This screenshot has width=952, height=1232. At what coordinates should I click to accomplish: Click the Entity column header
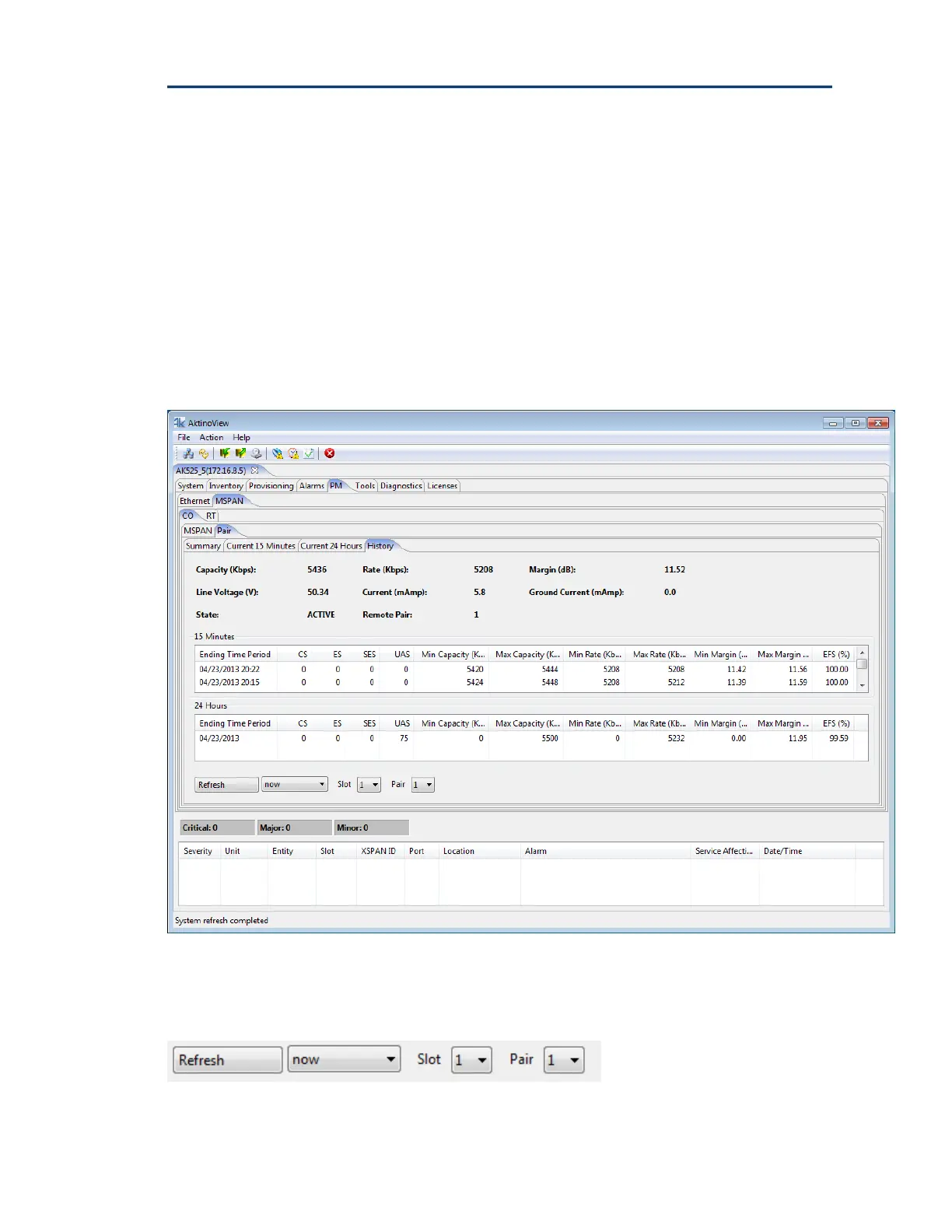(x=292, y=851)
